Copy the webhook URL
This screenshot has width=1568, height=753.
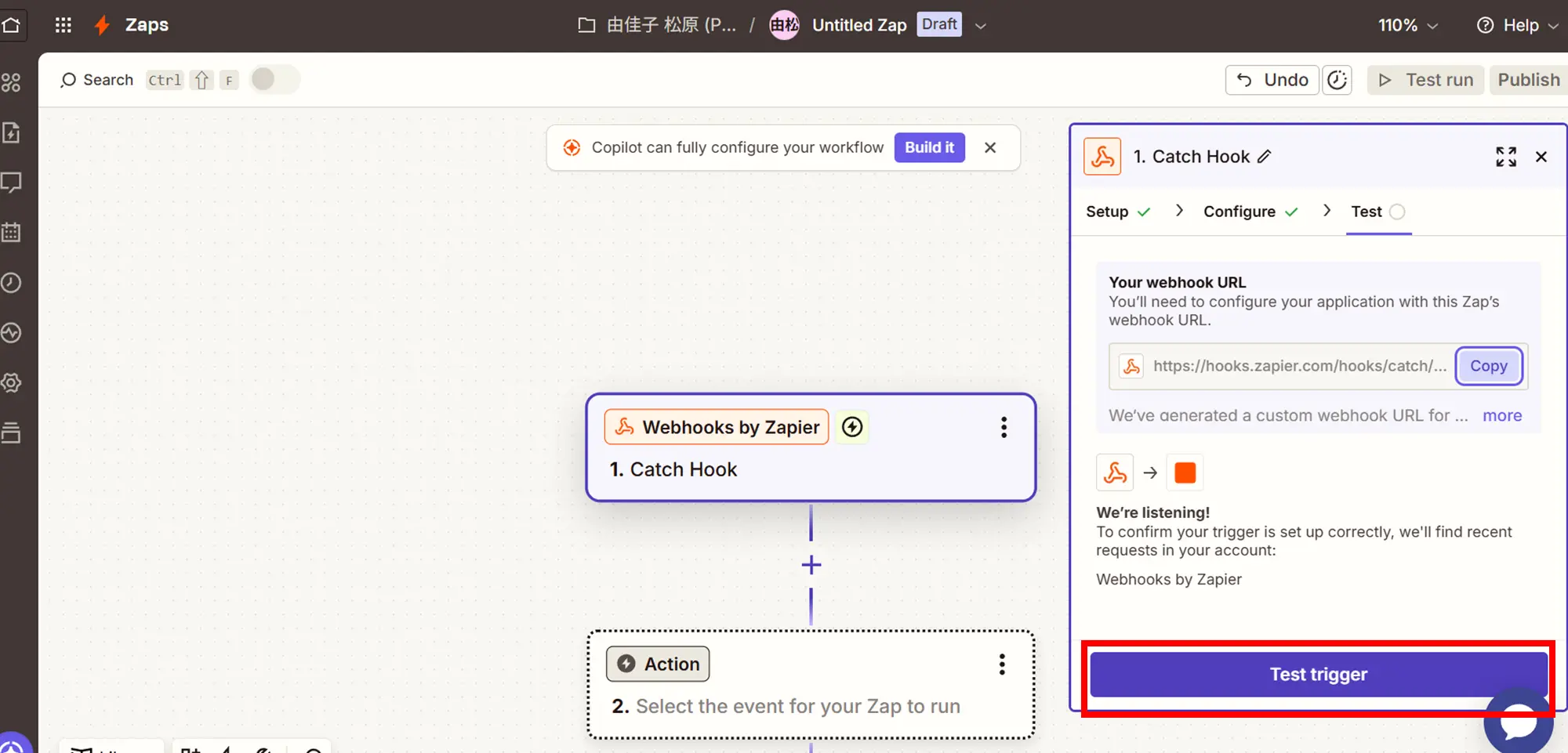pyautogui.click(x=1488, y=366)
